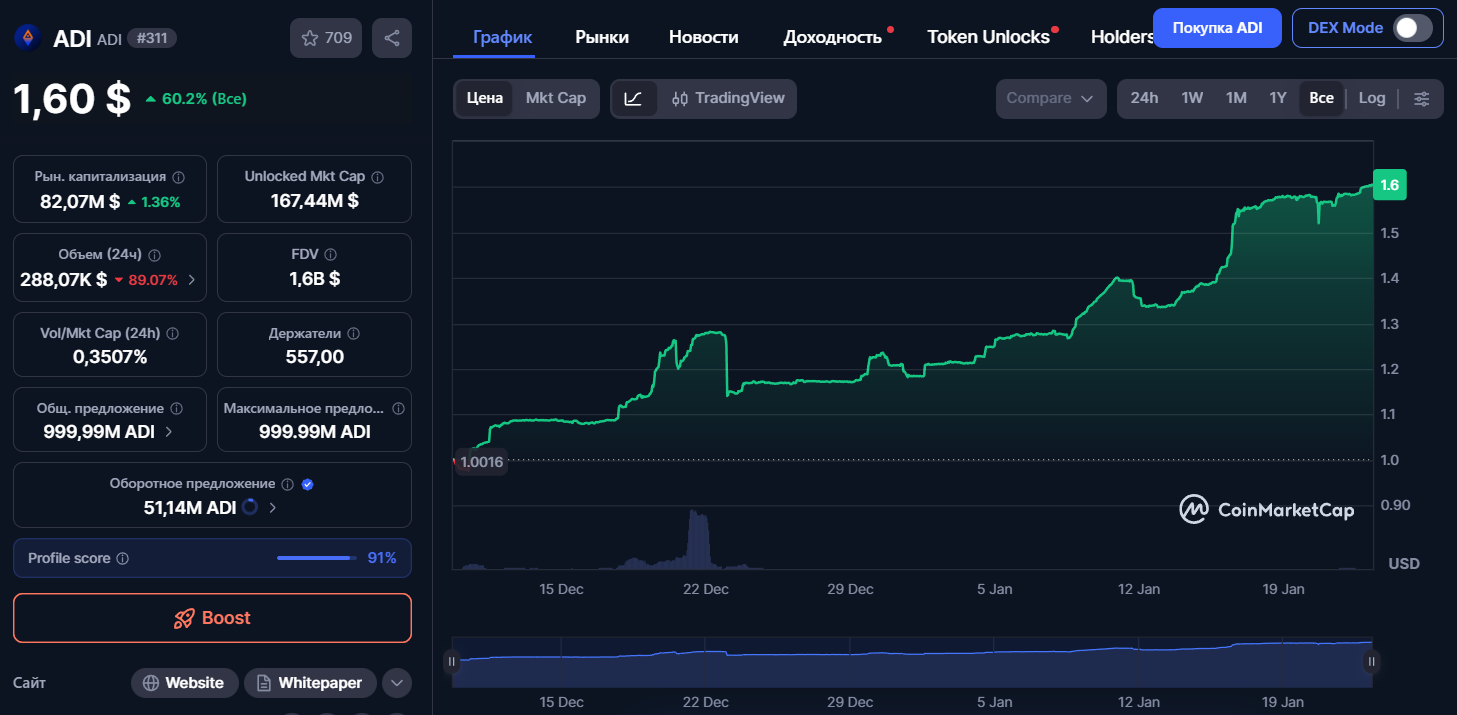Click the share icon button
This screenshot has width=1457, height=715.
click(x=392, y=38)
